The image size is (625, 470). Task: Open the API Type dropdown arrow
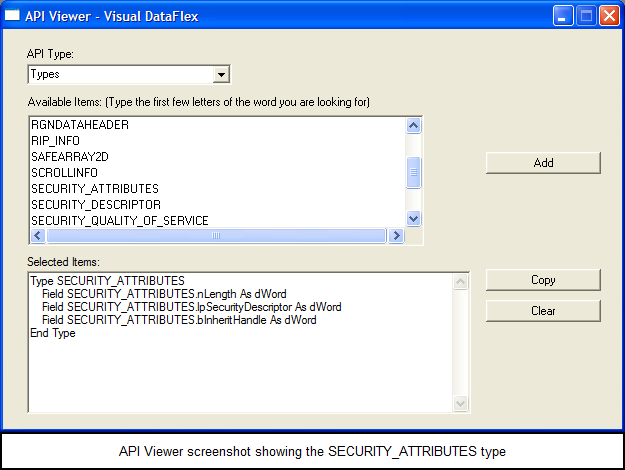pyautogui.click(x=222, y=74)
